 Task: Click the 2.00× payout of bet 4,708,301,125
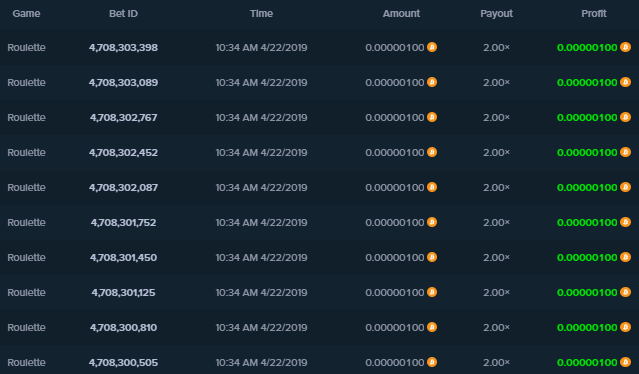(x=496, y=293)
